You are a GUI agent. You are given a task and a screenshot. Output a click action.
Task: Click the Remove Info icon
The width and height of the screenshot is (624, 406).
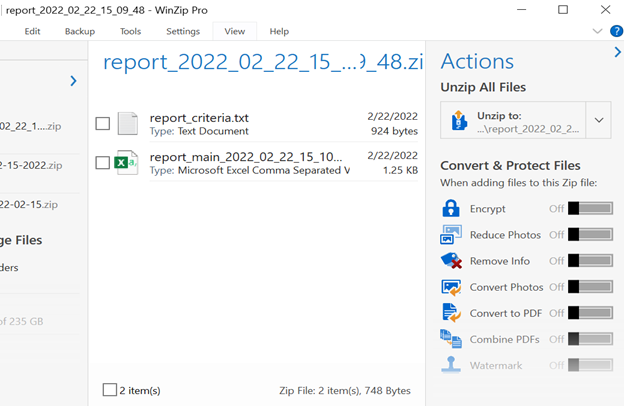(x=451, y=261)
